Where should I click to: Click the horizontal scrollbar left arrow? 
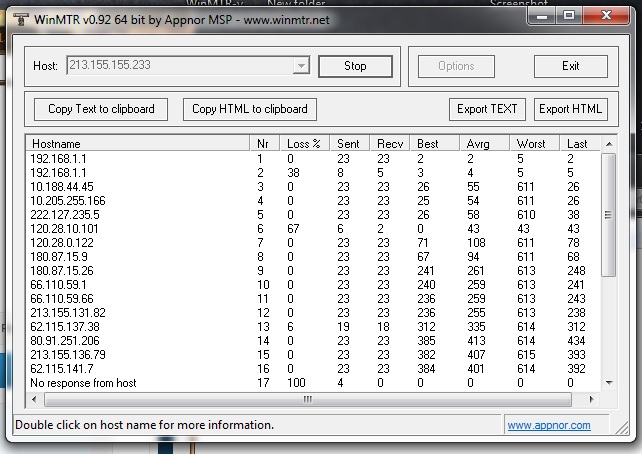point(33,399)
